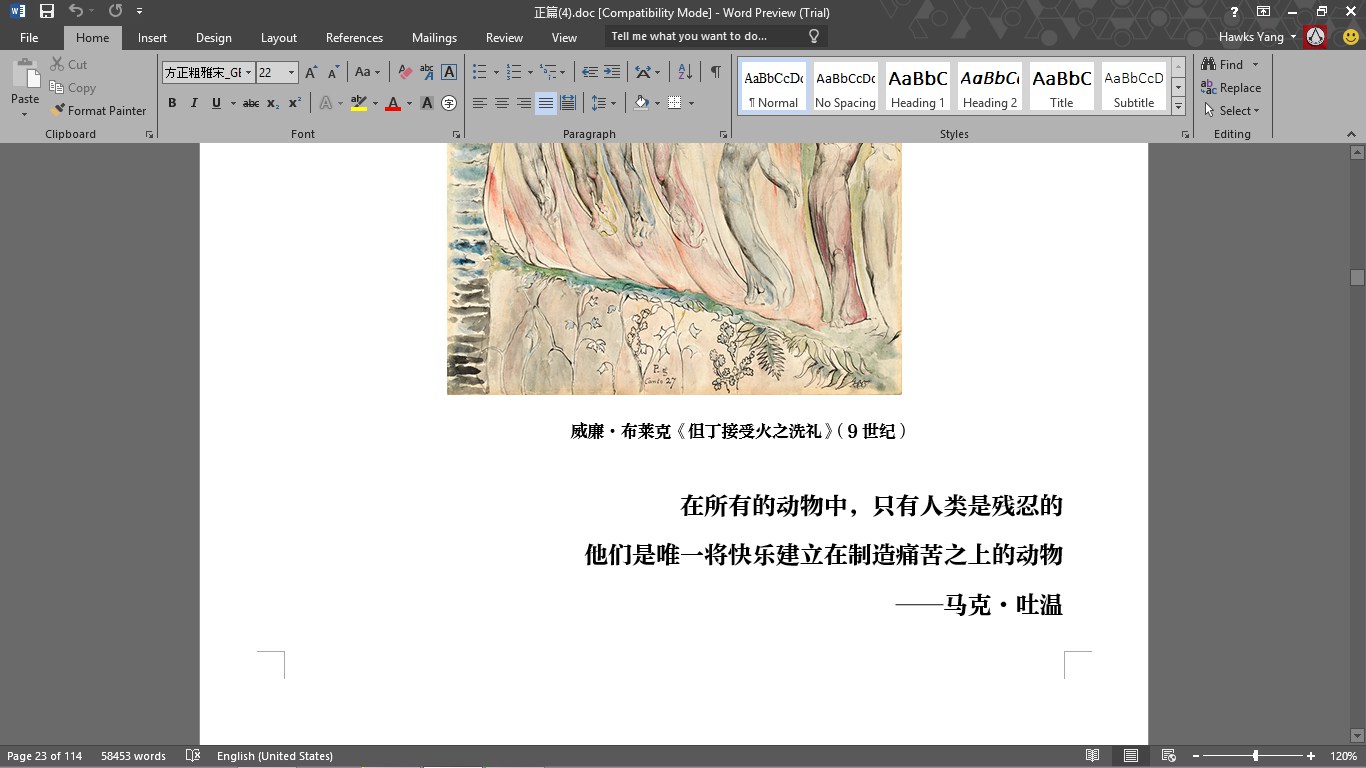This screenshot has height=768, width=1366.
Task: Click the Save icon in quick access toolbar
Action: click(x=47, y=12)
